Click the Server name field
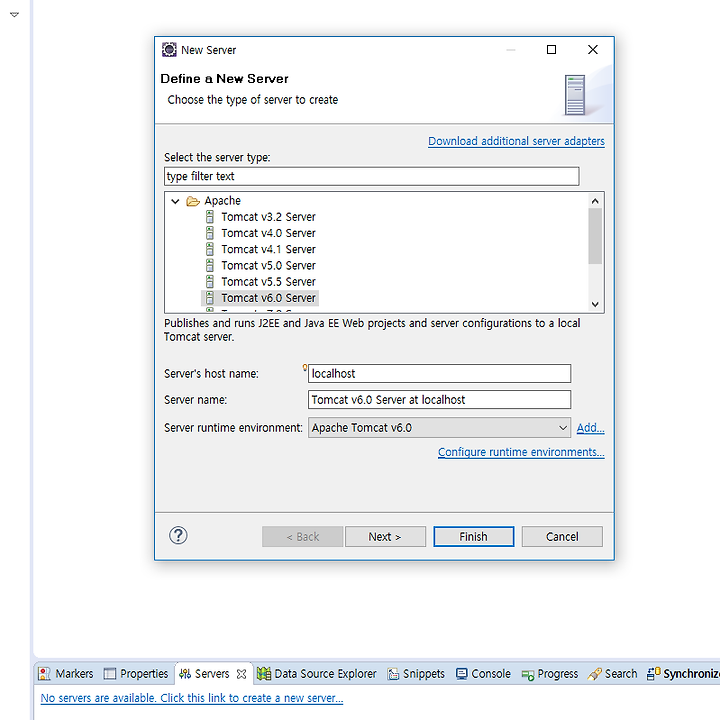720x720 pixels. pyautogui.click(x=439, y=399)
